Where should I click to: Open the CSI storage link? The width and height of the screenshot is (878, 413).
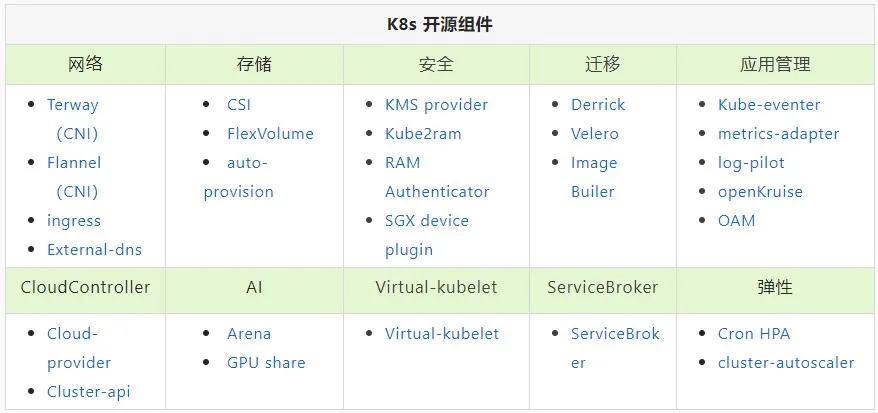[239, 105]
